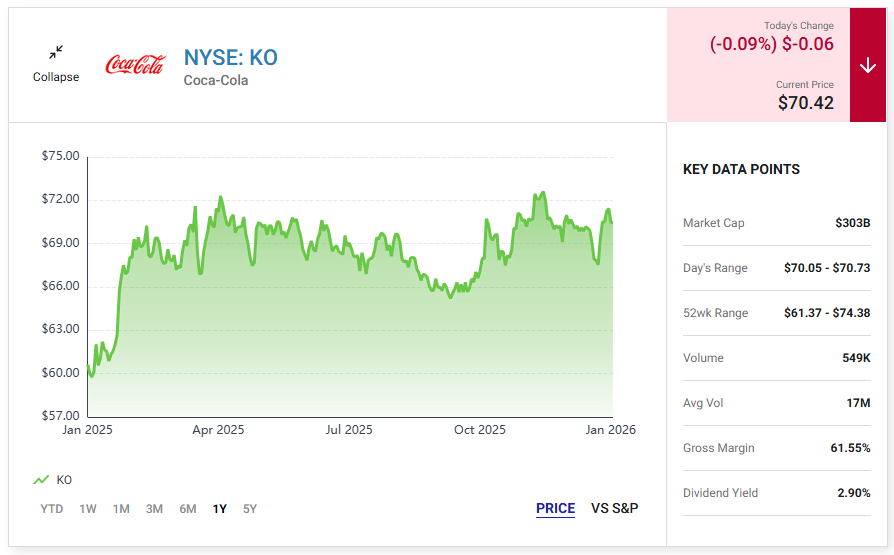Click the $63.00 y-axis label
The image size is (894, 555).
click(60, 329)
